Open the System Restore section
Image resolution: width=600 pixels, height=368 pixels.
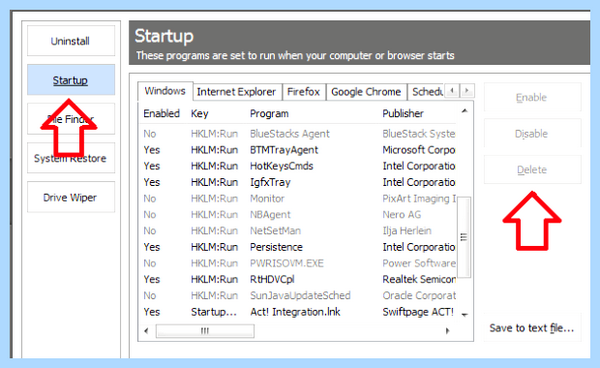[x=71, y=158]
